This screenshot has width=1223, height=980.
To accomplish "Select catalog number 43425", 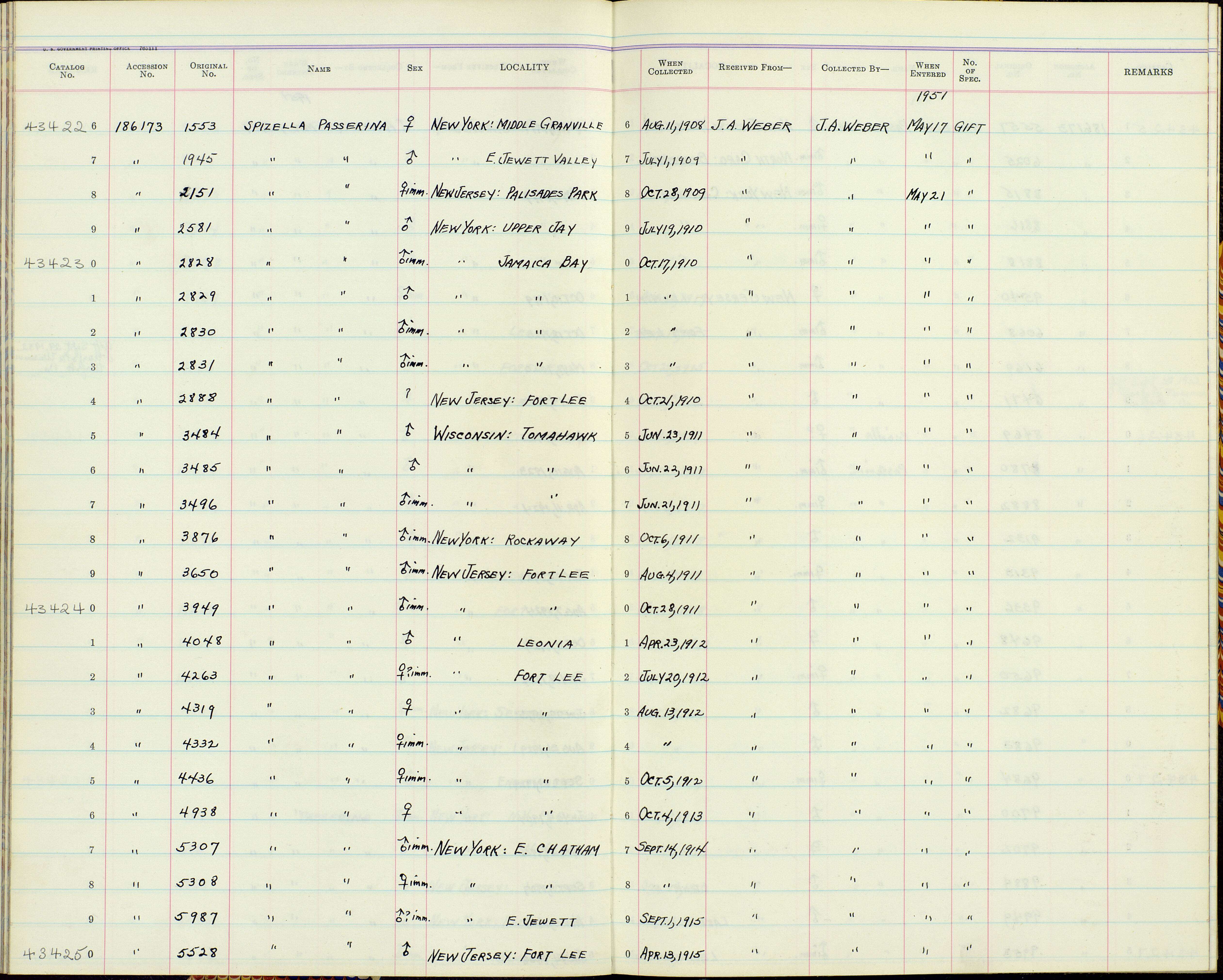I will tap(55, 954).
